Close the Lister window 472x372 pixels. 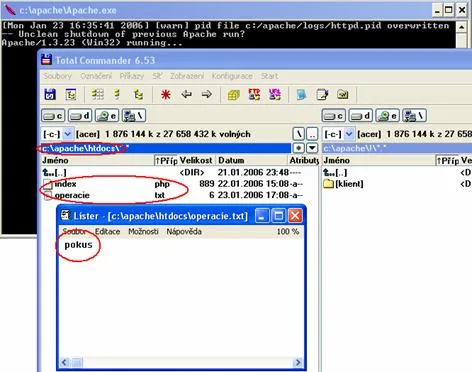[295, 216]
